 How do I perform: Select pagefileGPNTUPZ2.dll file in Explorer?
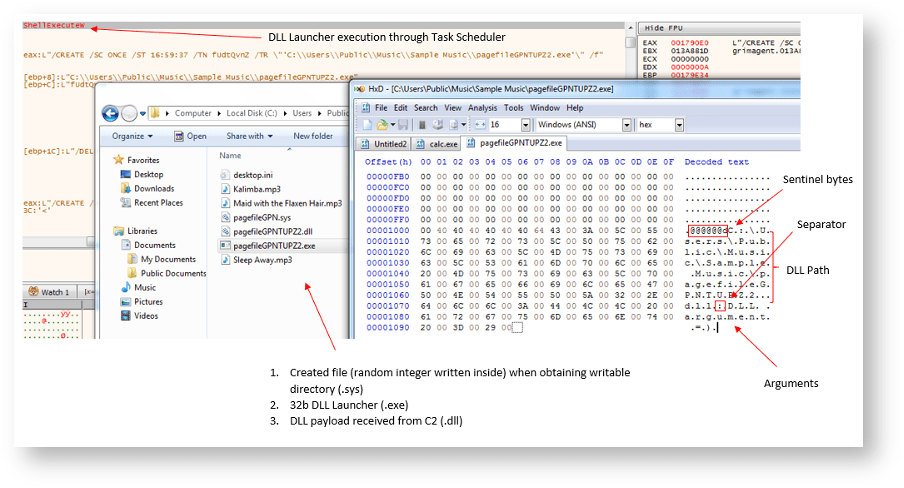click(267, 231)
